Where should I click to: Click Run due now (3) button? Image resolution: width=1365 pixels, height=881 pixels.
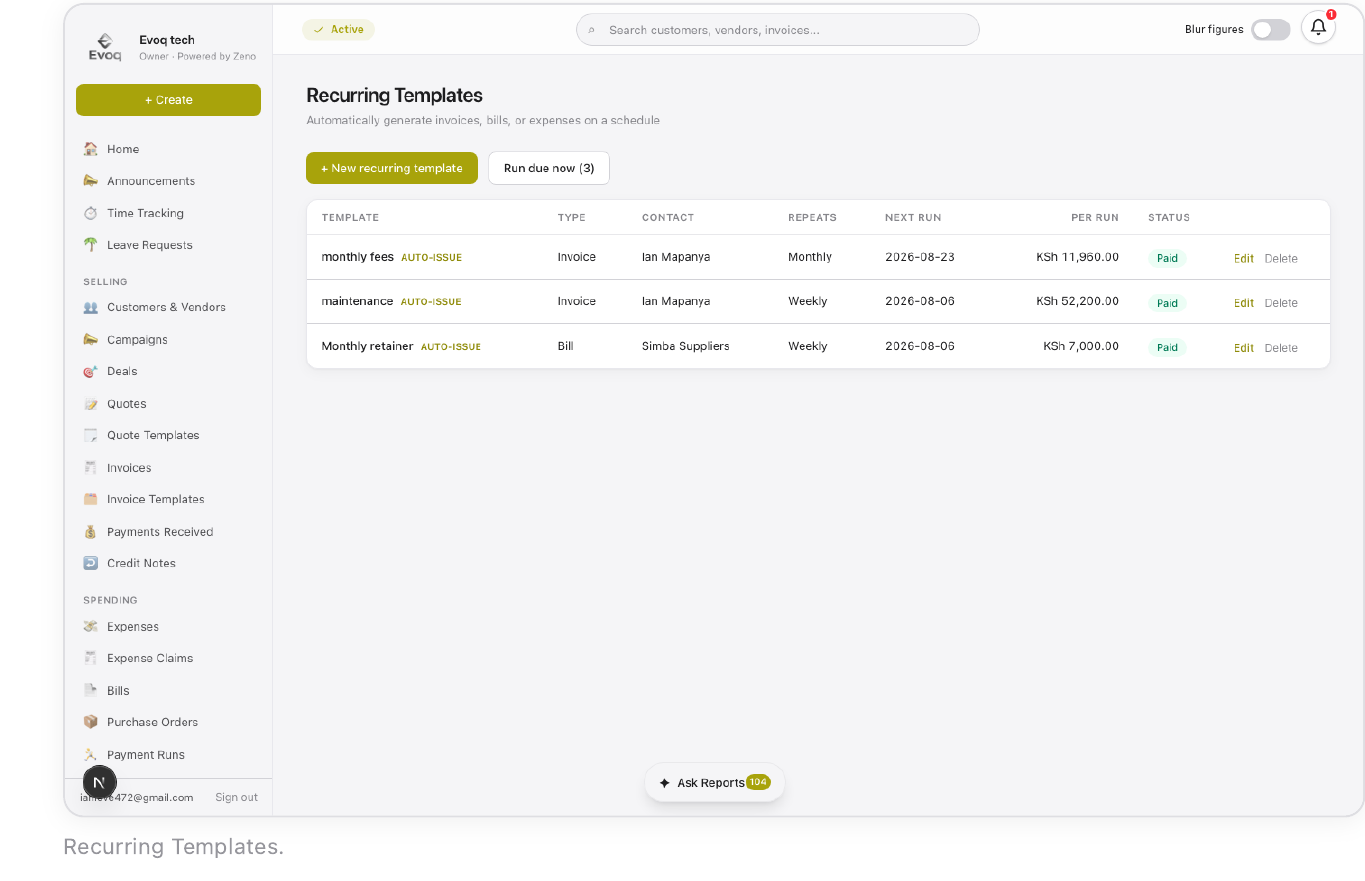click(x=549, y=168)
